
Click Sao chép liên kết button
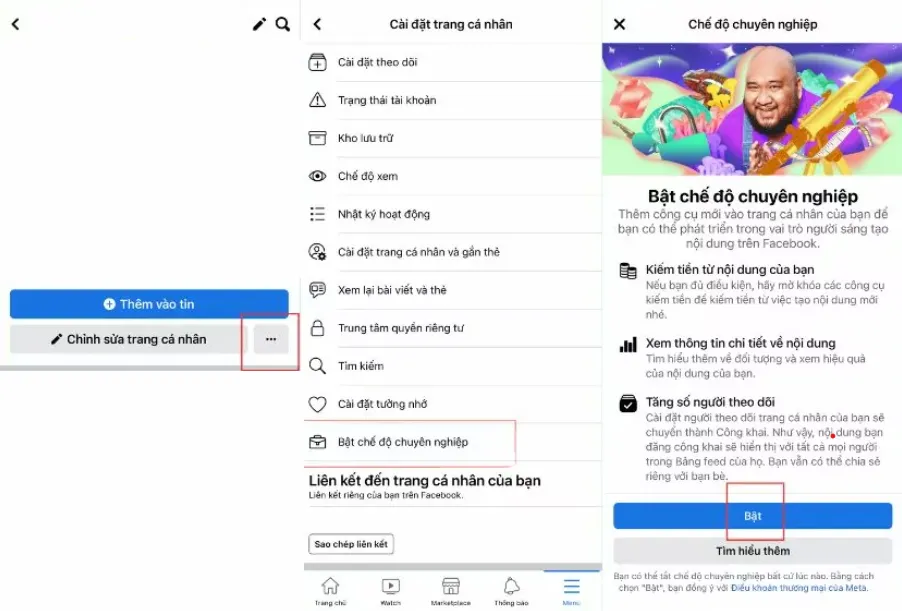point(351,544)
